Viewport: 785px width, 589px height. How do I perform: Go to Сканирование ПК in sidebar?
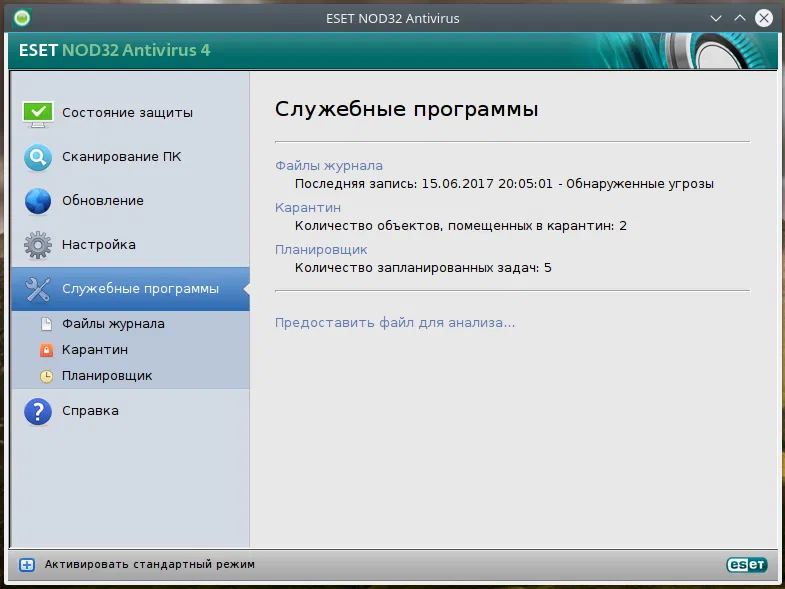tap(130, 157)
